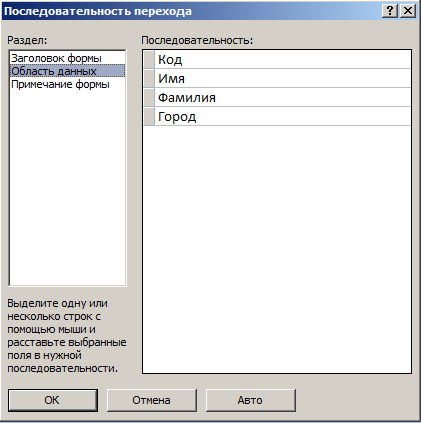Click row selector box beside Город
The height and width of the screenshot is (423, 421).
(x=149, y=116)
